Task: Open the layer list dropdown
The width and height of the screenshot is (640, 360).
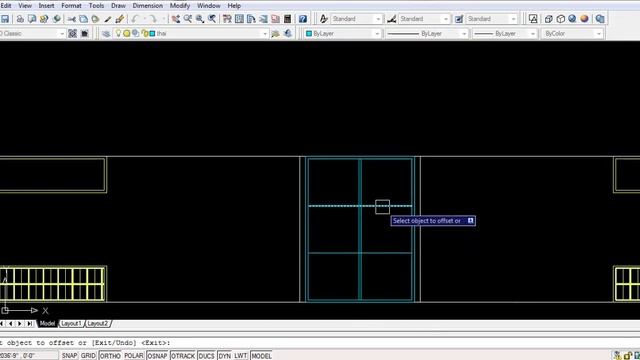Action: click(x=264, y=33)
